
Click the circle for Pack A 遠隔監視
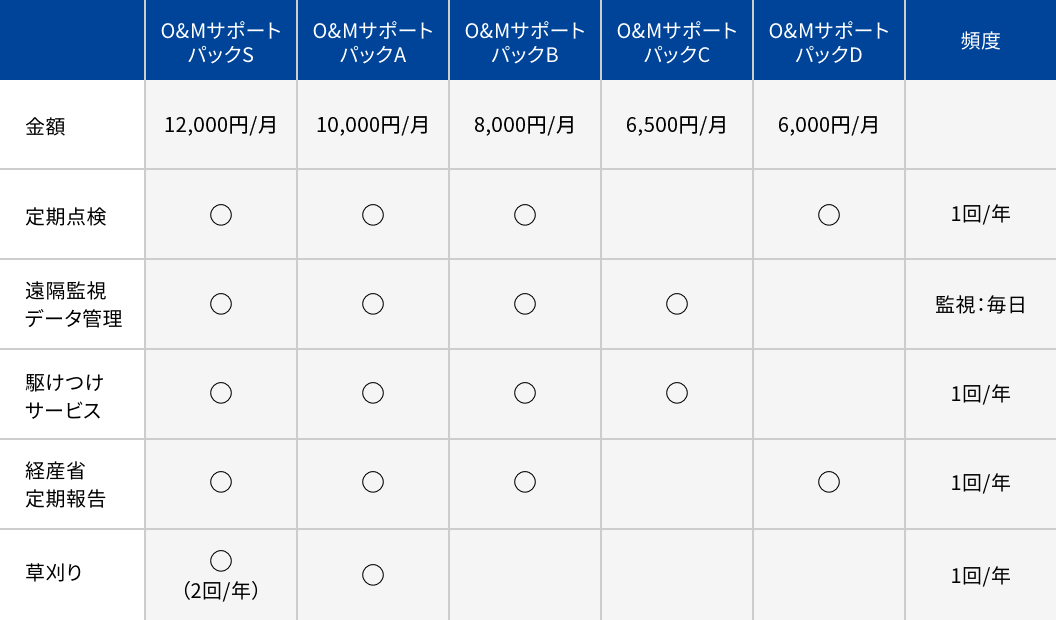(x=373, y=304)
